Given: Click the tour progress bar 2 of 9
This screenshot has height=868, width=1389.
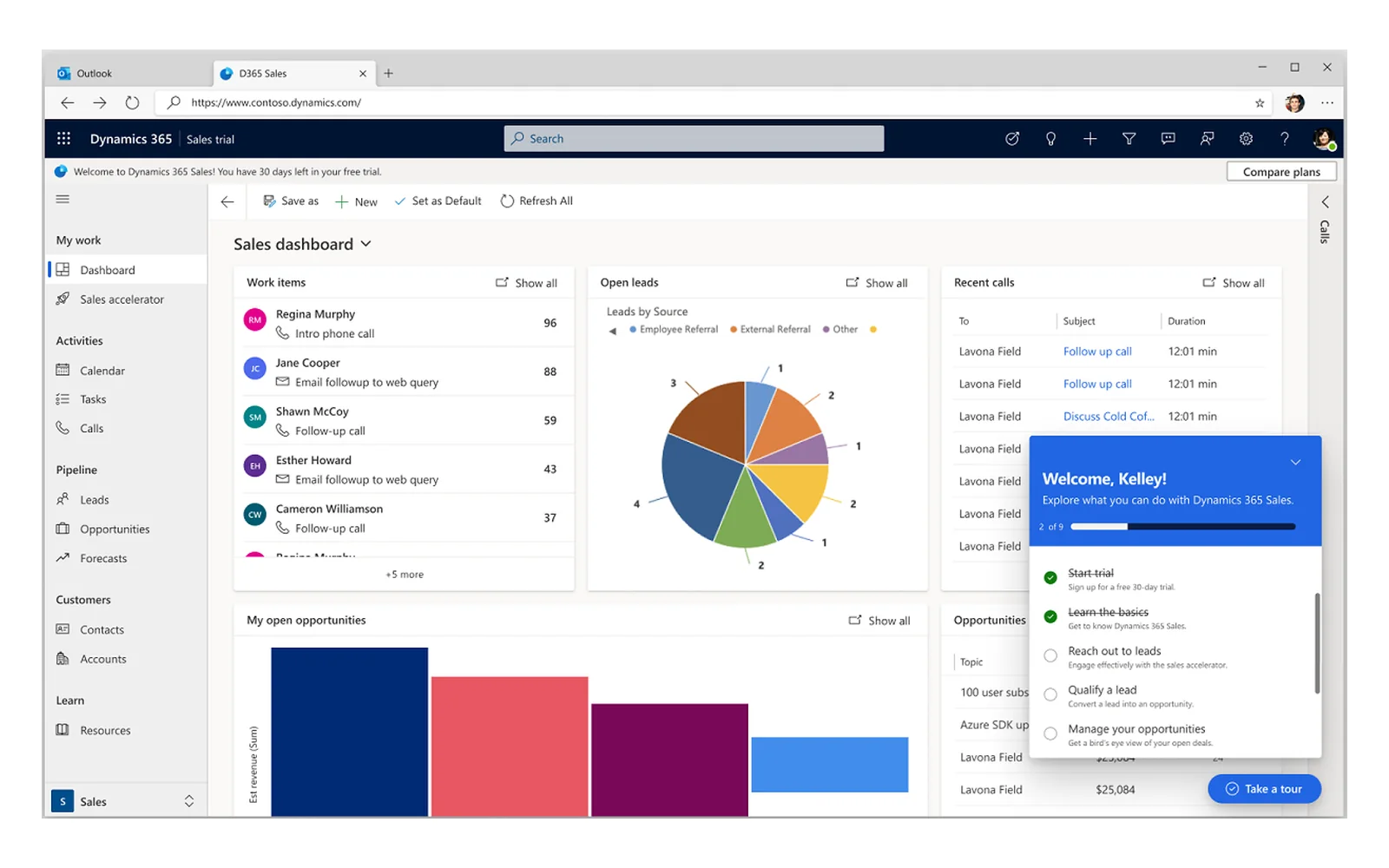Looking at the screenshot, I should pyautogui.click(x=1184, y=527).
